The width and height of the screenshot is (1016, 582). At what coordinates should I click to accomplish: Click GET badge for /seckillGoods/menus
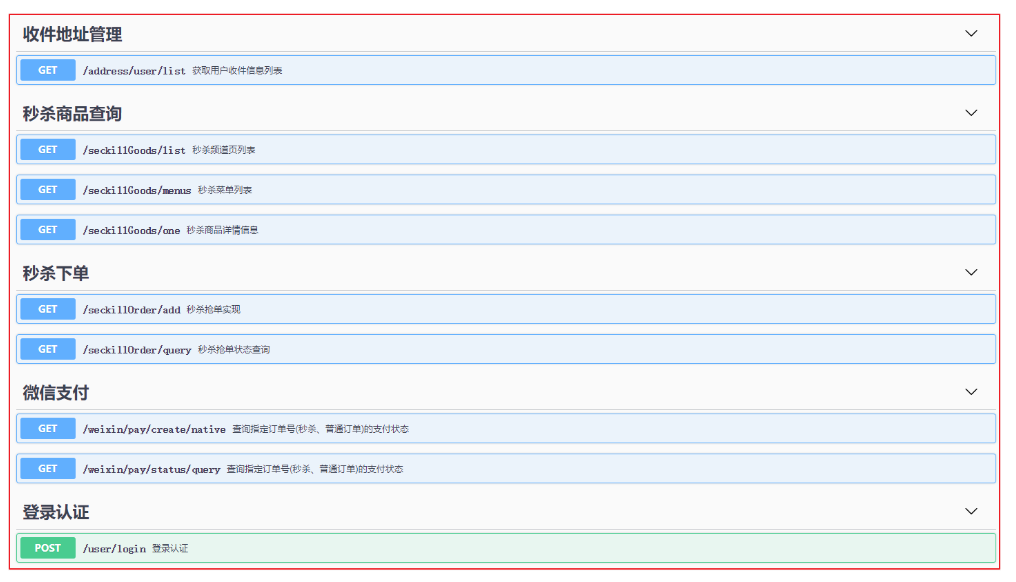coord(48,190)
